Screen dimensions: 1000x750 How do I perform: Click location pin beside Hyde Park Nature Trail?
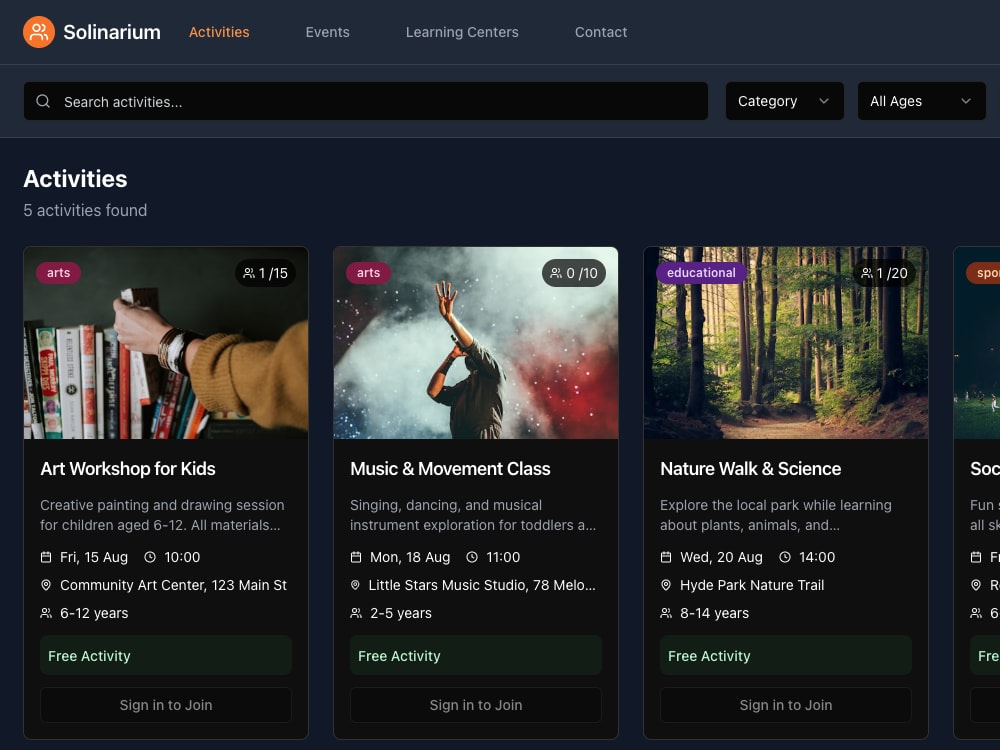(666, 585)
